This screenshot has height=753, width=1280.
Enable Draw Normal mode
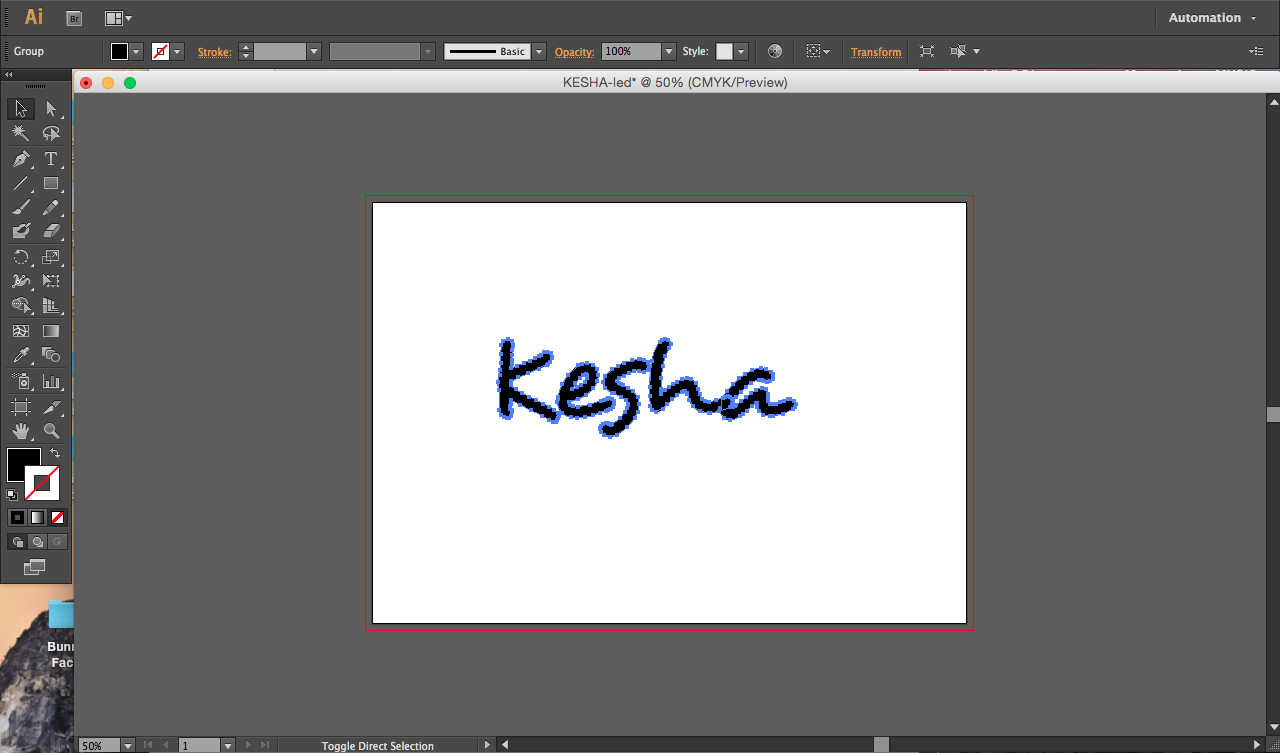click(x=17, y=541)
